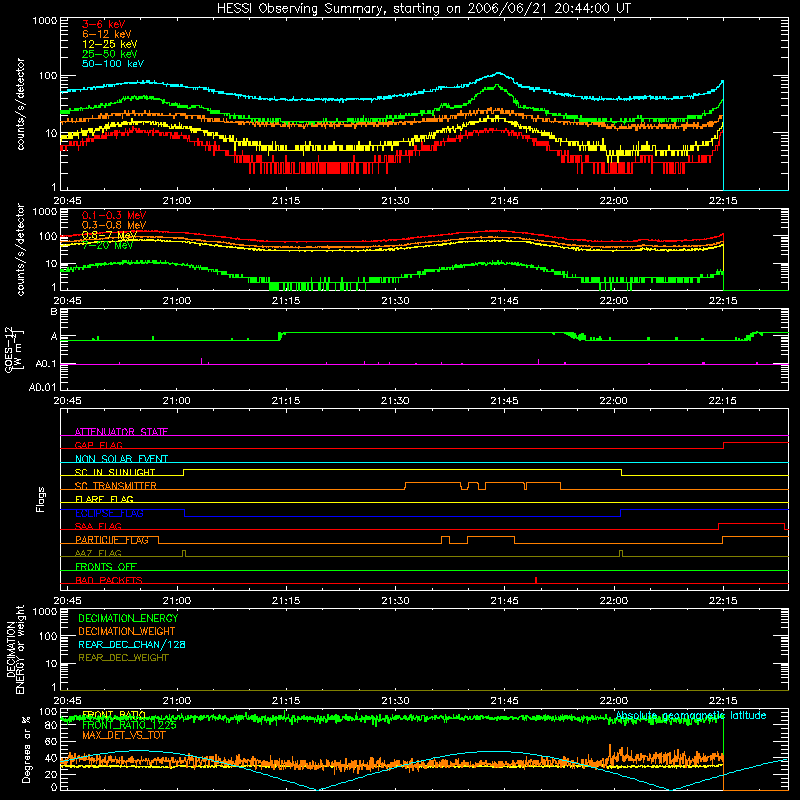Screen dimensions: 800x800
Task: Select the 'ATTENUATOR_STATE' flag label
Action: coord(121,432)
